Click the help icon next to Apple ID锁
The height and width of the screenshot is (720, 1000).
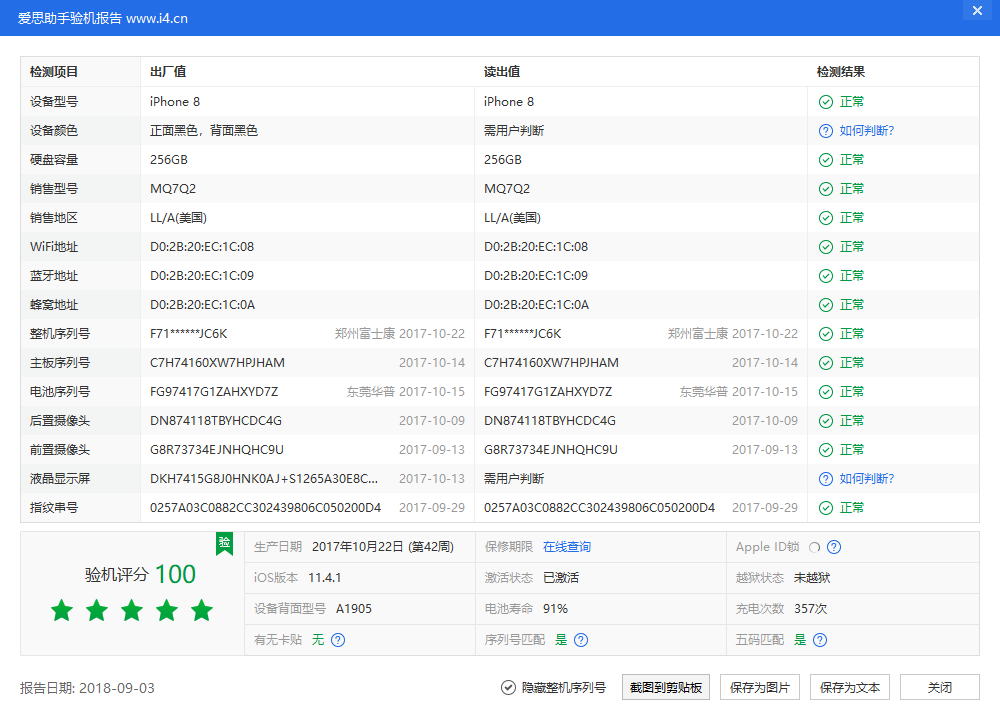834,547
